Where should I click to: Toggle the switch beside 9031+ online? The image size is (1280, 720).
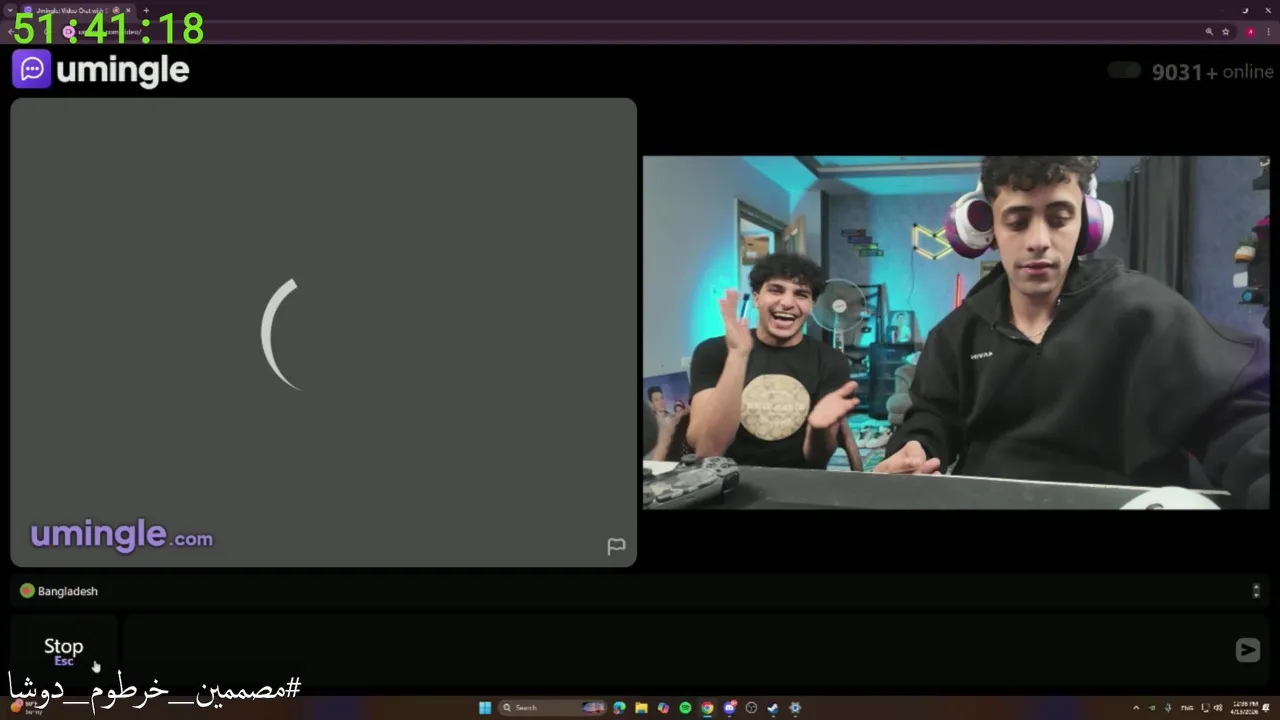click(1125, 71)
